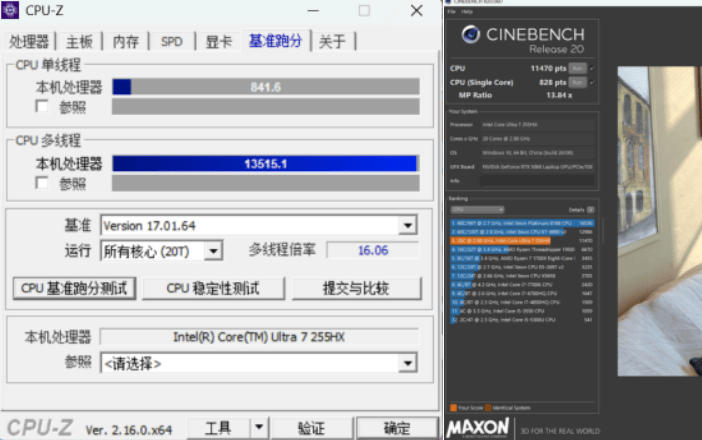
Task: Toggle the checkbox next to CPU (Single Core) Run
Action: [592, 82]
